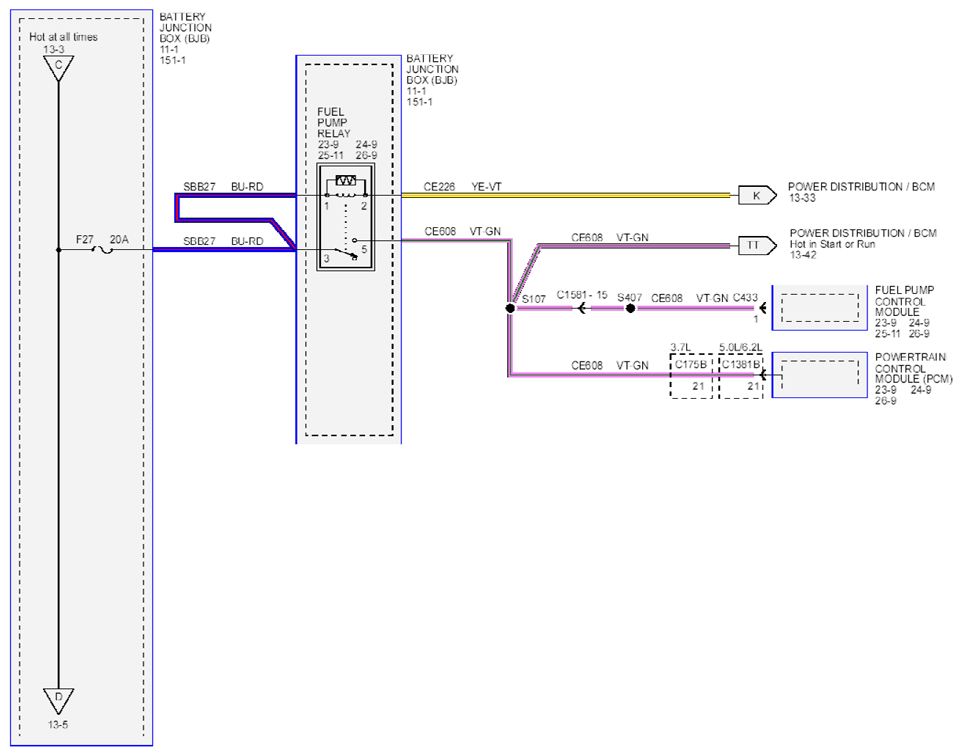
Task: Click the CE608 VT-GN wire label near relay
Action: pos(463,231)
